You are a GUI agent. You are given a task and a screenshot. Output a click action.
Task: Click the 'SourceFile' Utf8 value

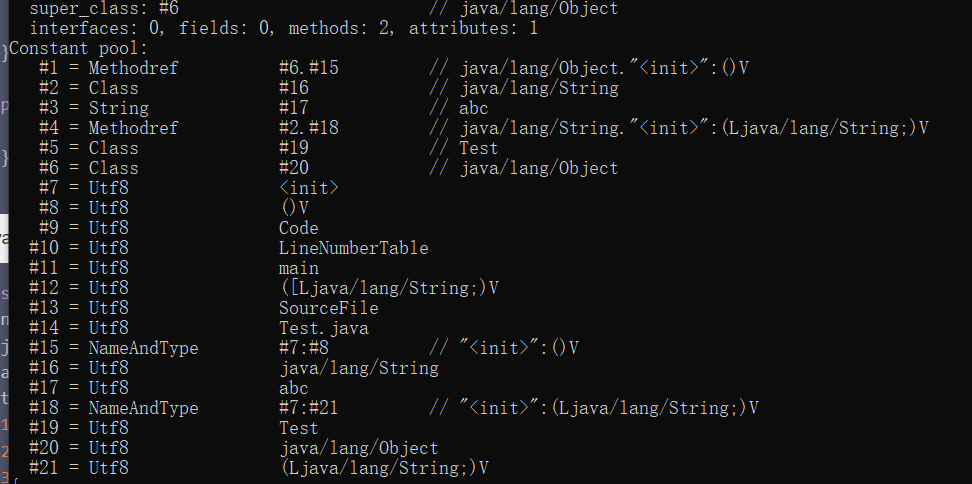point(328,308)
